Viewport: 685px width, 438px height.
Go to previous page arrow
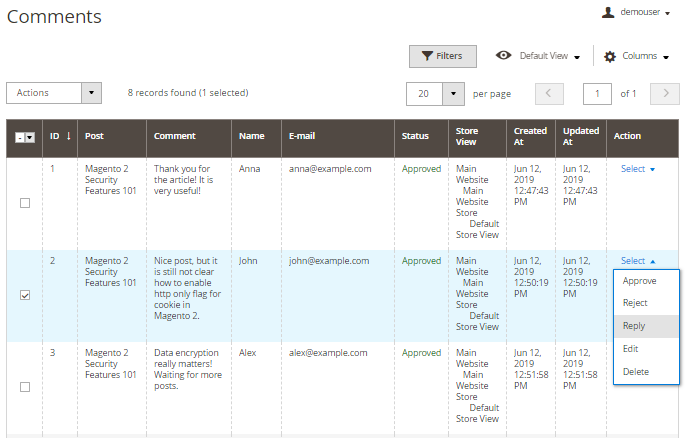tap(549, 94)
